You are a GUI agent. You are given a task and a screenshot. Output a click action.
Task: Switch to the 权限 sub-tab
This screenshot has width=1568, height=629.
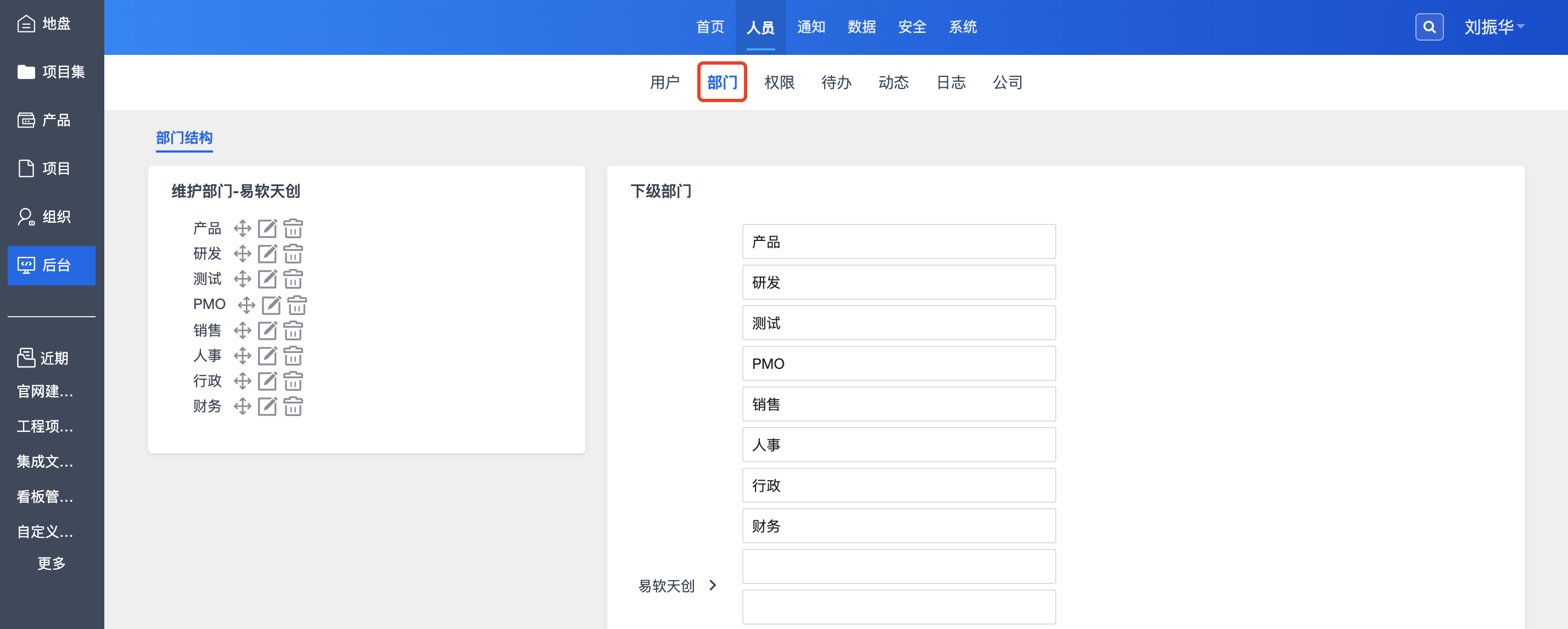779,82
